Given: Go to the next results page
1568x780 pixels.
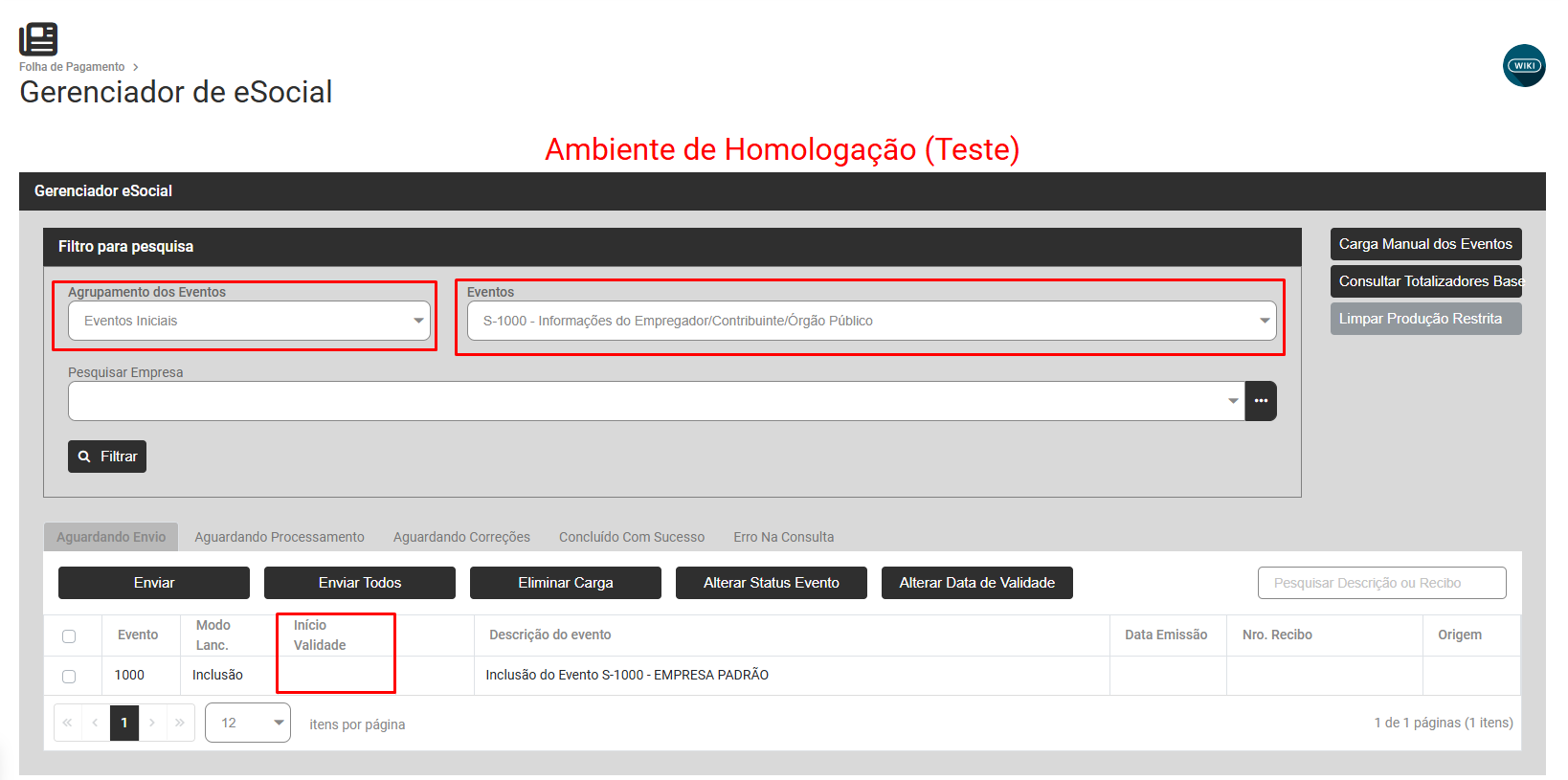Looking at the screenshot, I should (x=152, y=723).
